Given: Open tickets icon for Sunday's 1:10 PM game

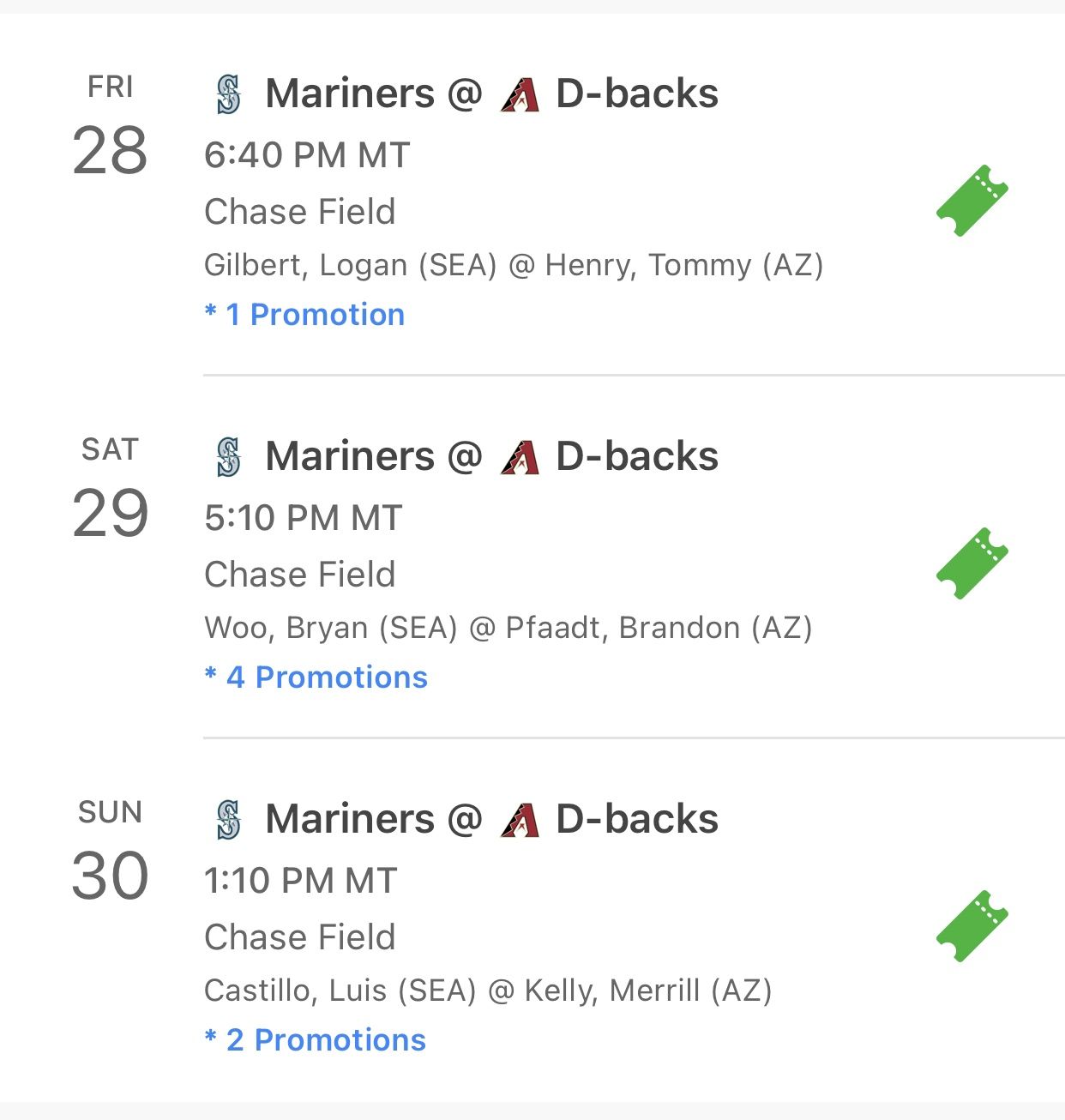Looking at the screenshot, I should click(x=972, y=926).
